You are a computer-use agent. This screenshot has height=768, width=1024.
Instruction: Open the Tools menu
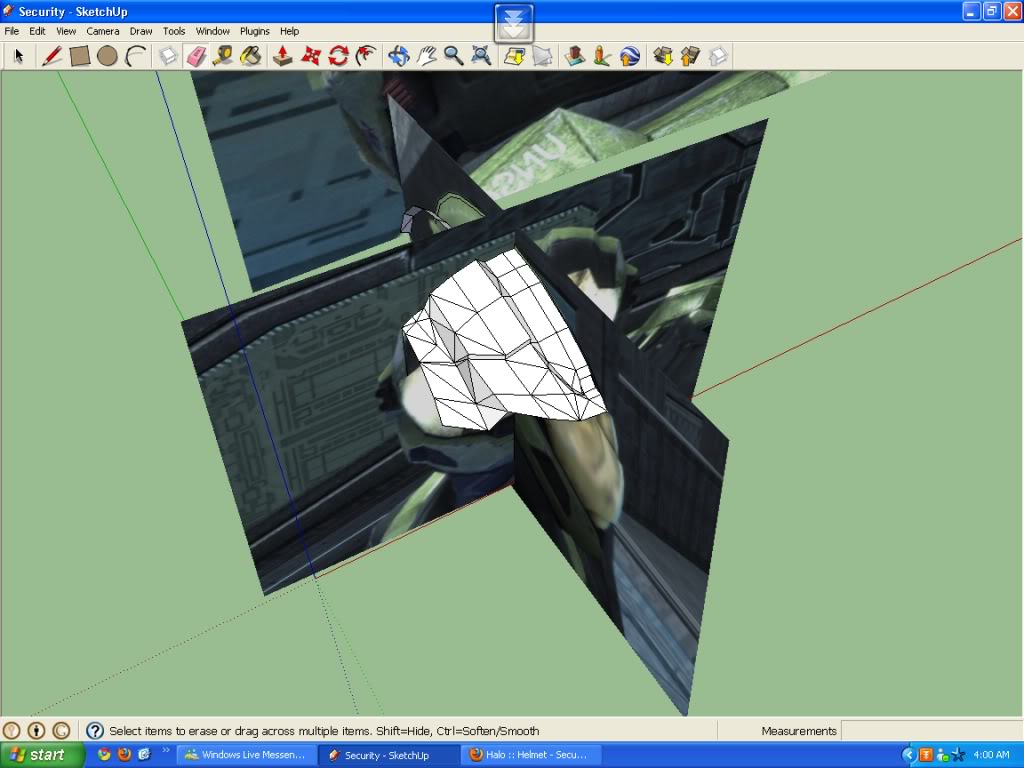point(174,31)
